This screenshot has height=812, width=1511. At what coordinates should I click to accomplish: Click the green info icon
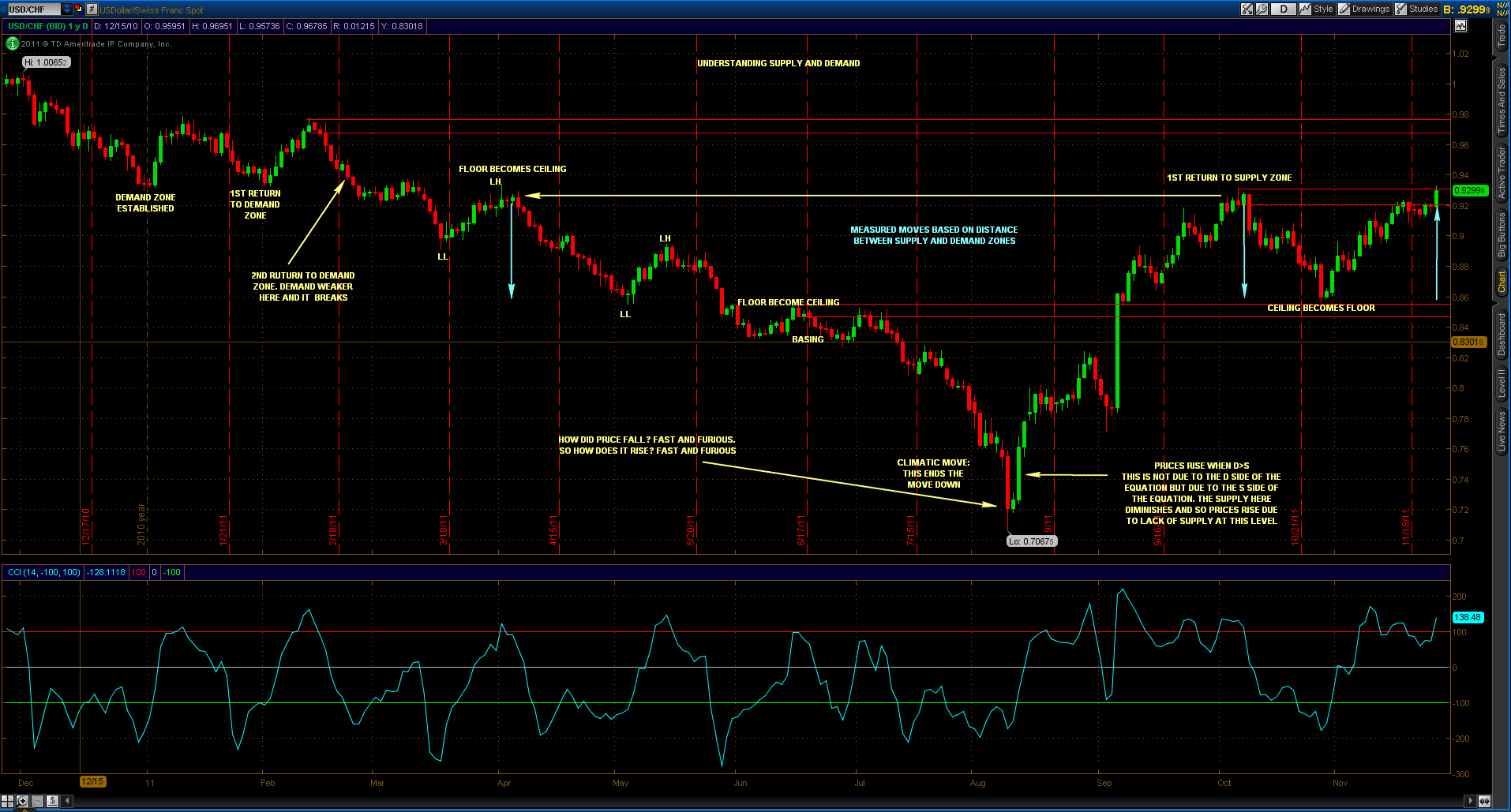(x=12, y=43)
